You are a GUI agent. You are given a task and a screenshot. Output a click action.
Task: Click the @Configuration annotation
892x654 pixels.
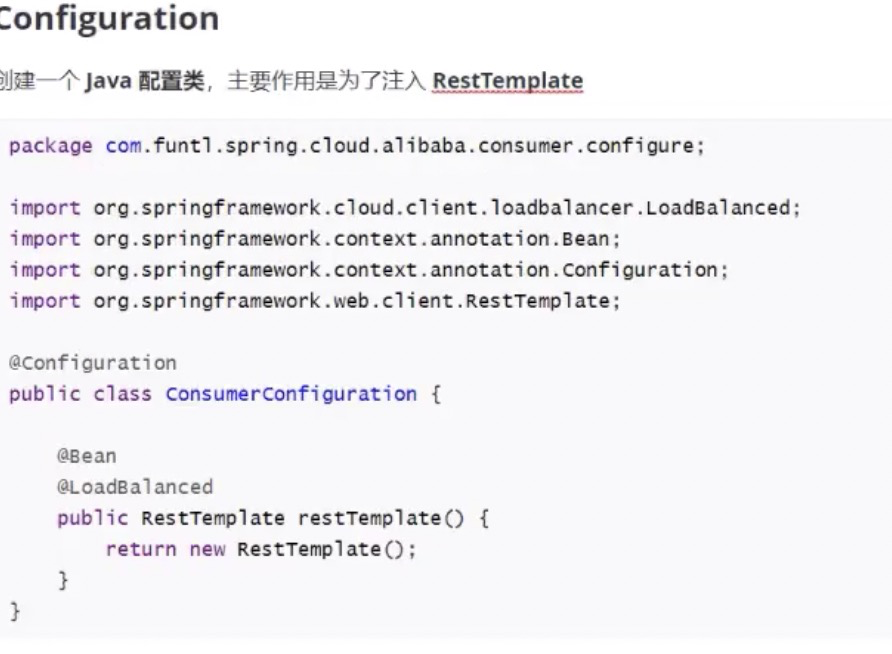[93, 363]
